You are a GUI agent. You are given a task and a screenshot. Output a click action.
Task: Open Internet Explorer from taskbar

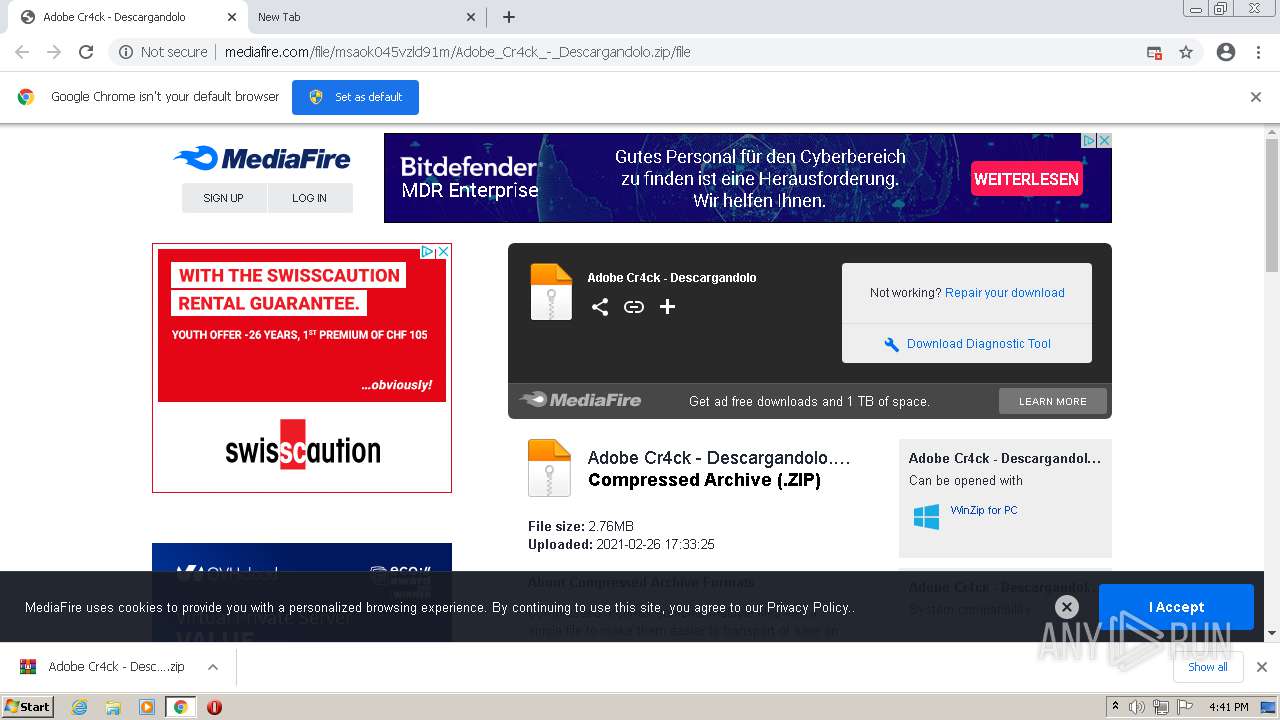(x=80, y=707)
